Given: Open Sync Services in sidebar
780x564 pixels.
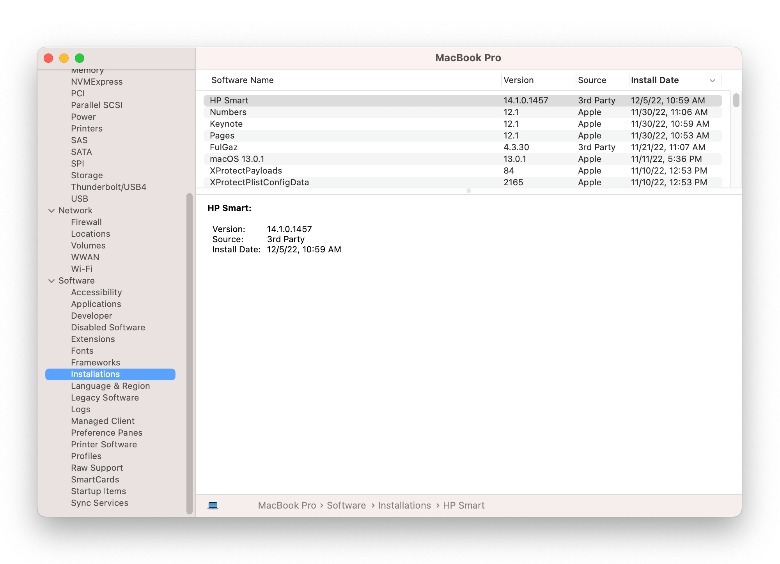Looking at the screenshot, I should (99, 503).
